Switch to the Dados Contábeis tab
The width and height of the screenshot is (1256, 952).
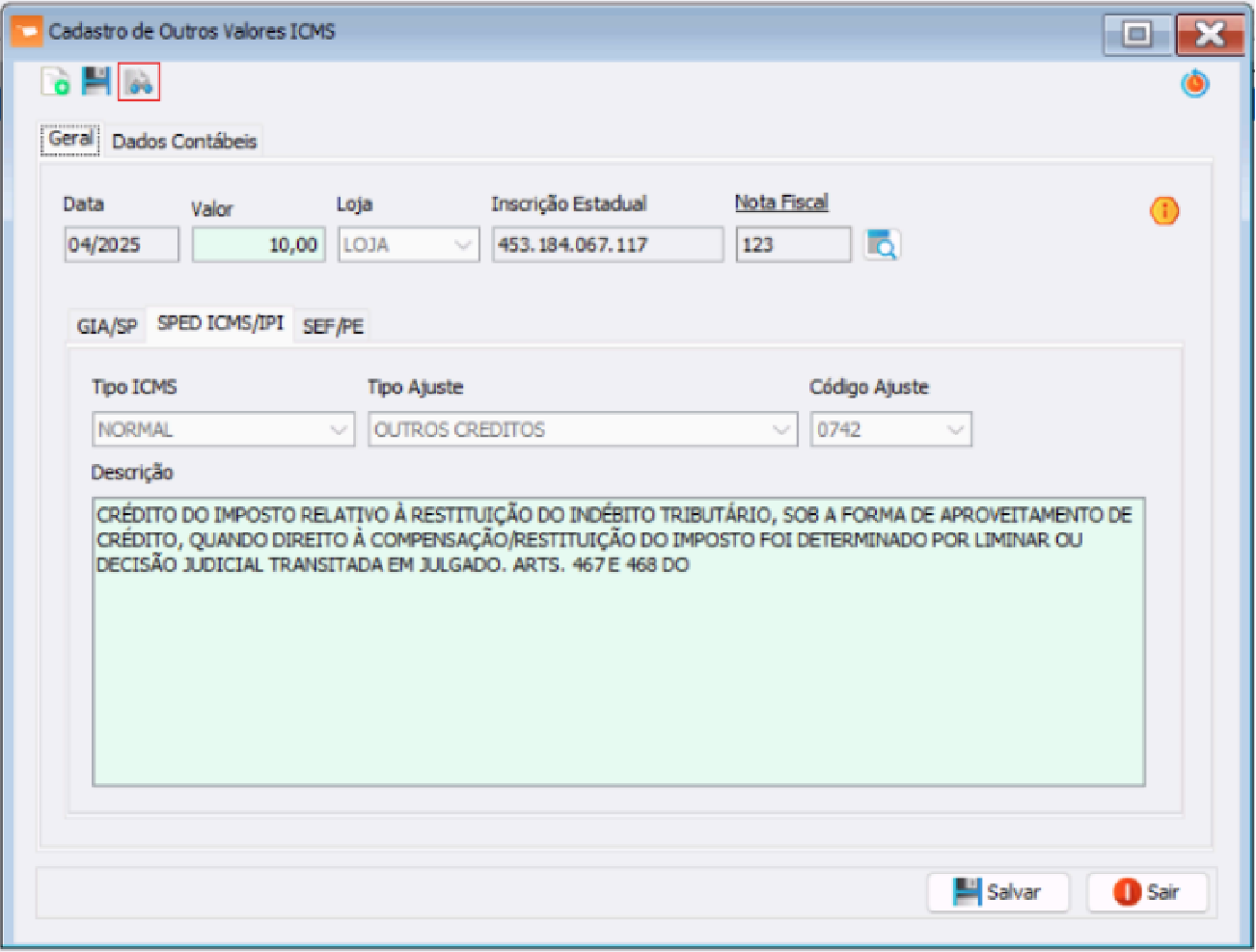point(184,142)
